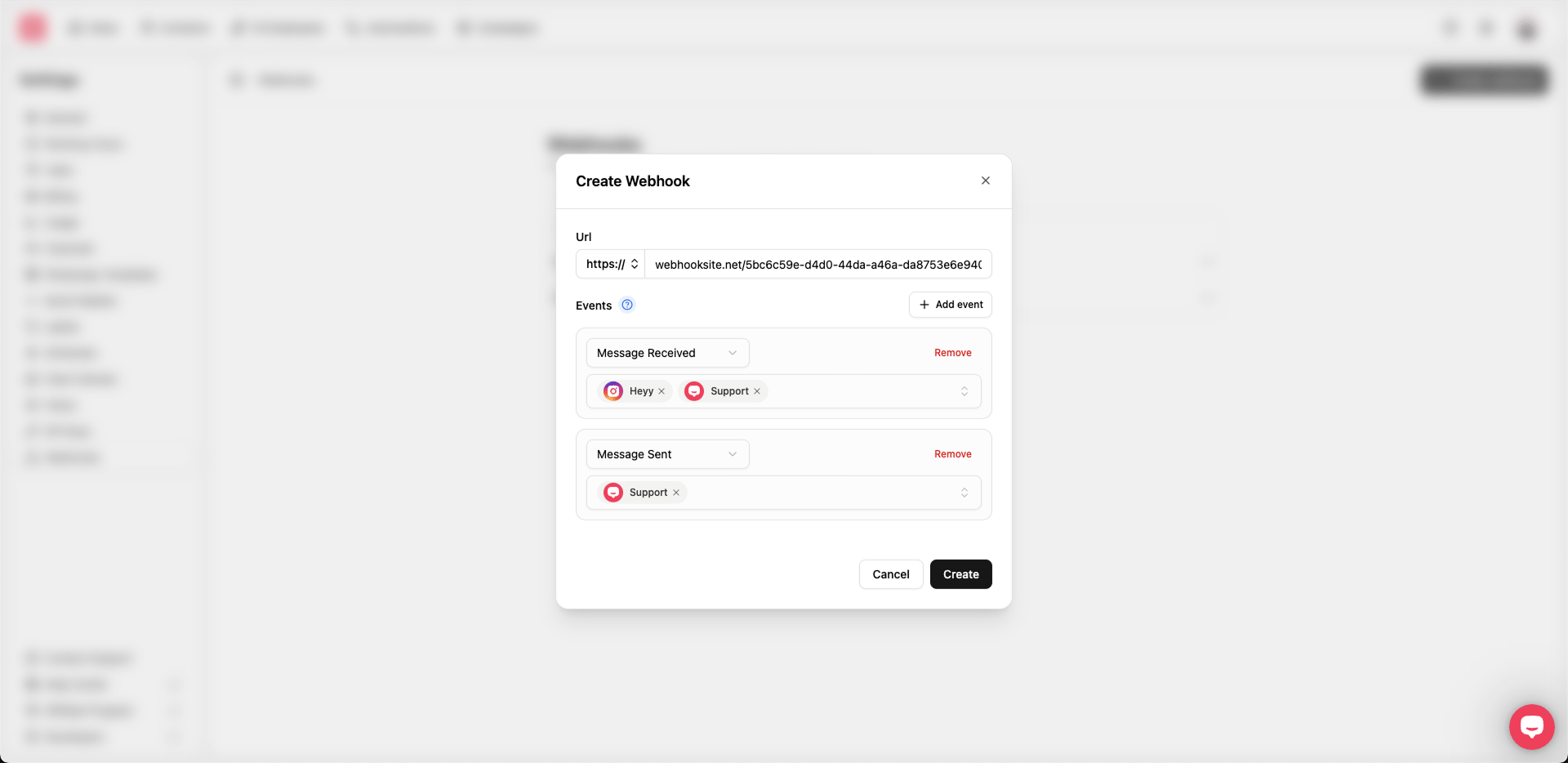Add a new event

coord(951,305)
